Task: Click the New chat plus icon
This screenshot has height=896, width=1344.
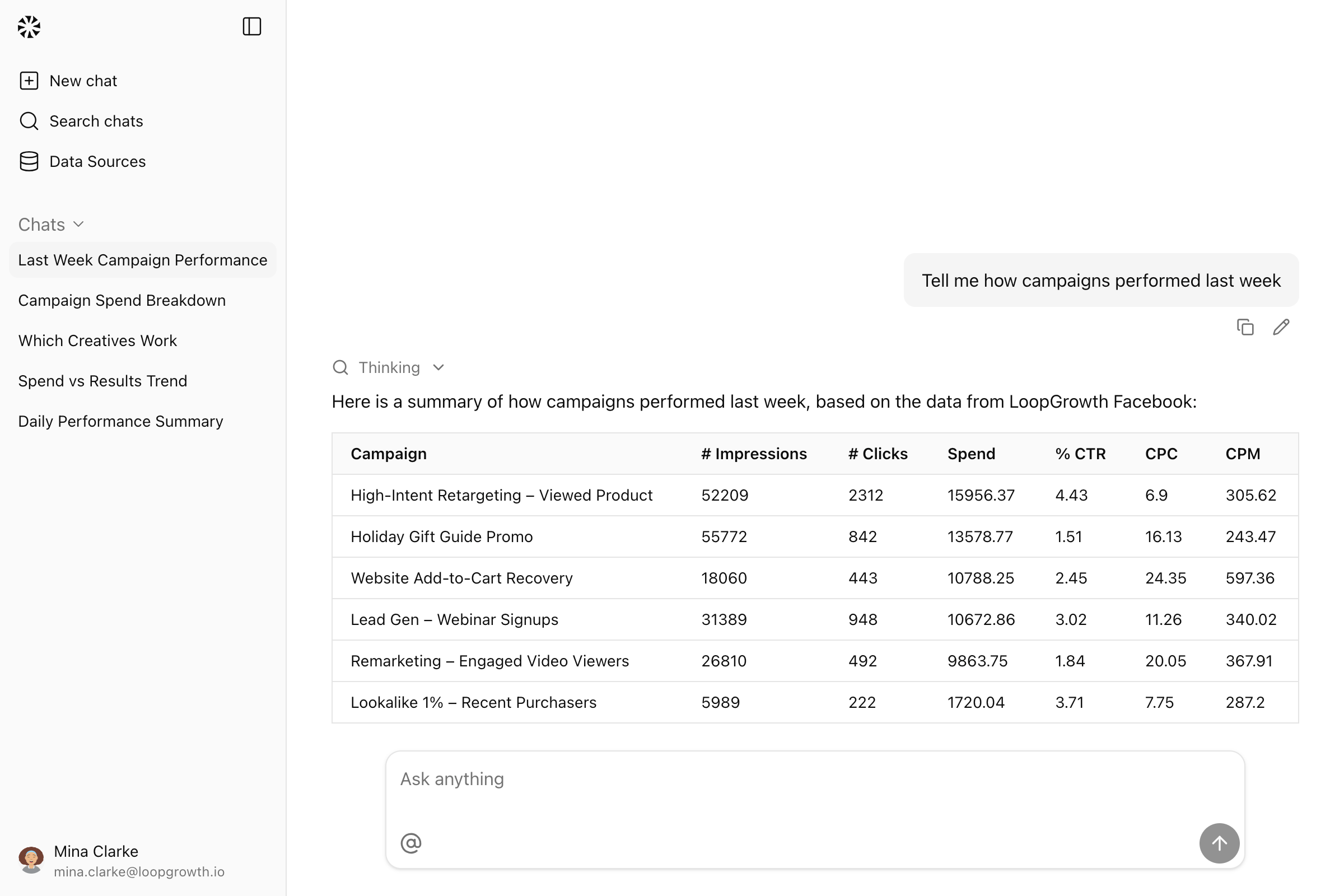Action: click(x=29, y=81)
